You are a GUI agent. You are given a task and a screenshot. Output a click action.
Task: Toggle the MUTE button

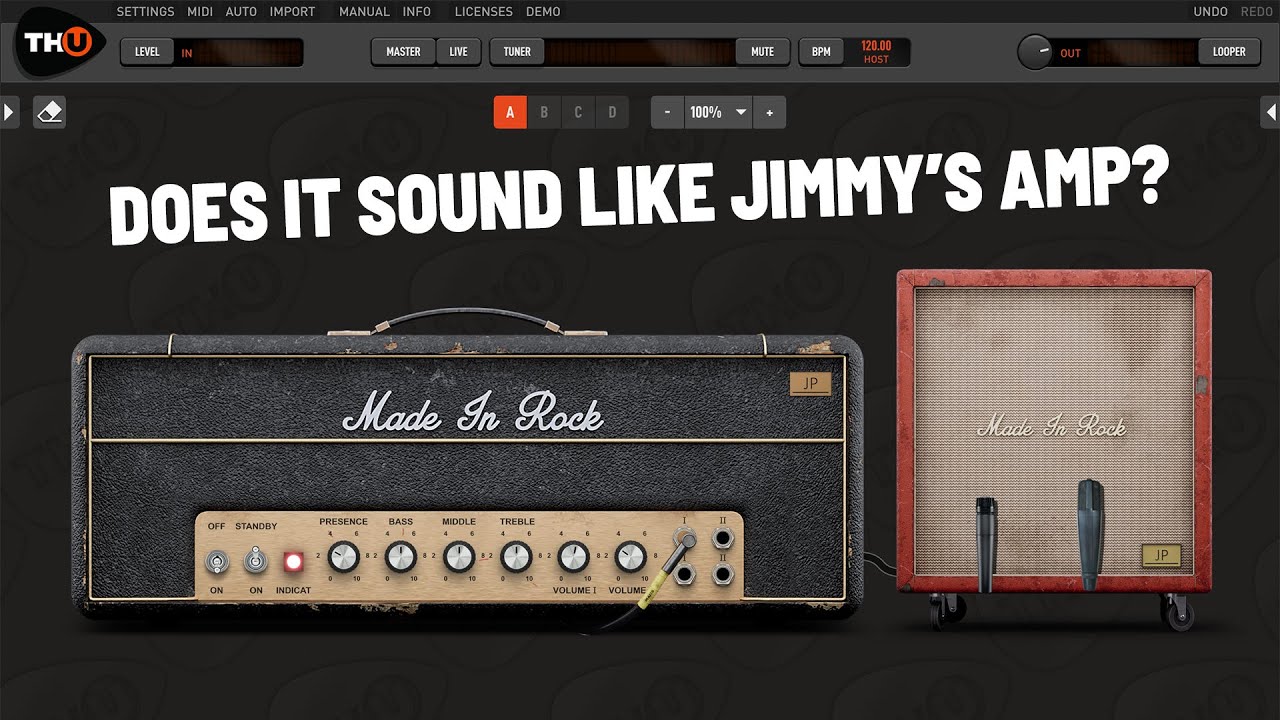click(x=763, y=52)
